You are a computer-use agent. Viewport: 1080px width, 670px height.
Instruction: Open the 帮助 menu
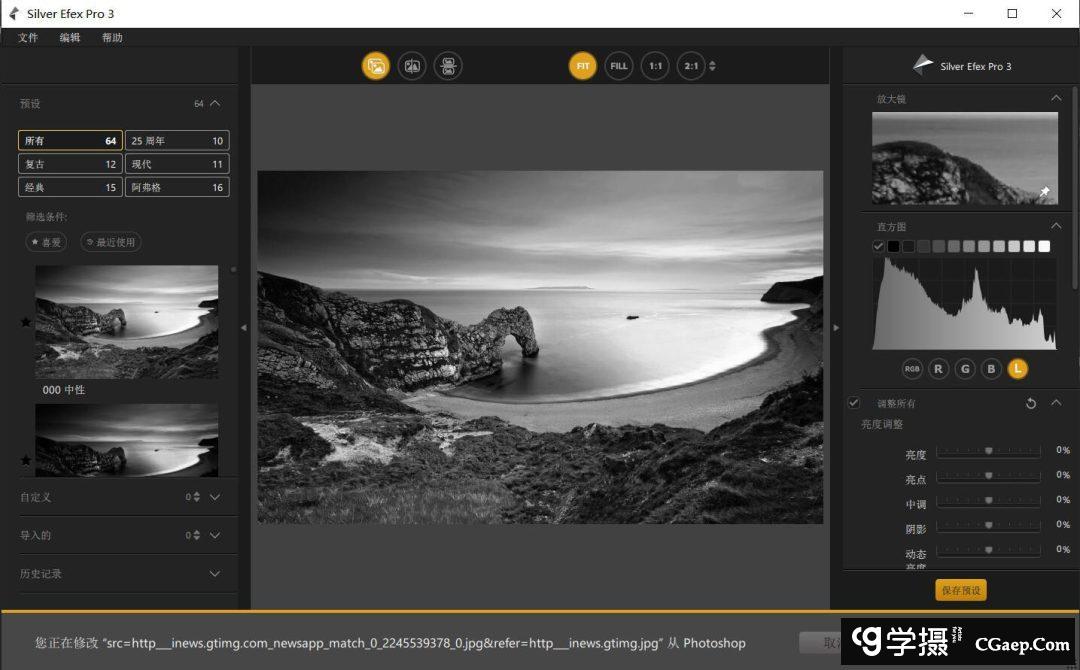tap(112, 38)
